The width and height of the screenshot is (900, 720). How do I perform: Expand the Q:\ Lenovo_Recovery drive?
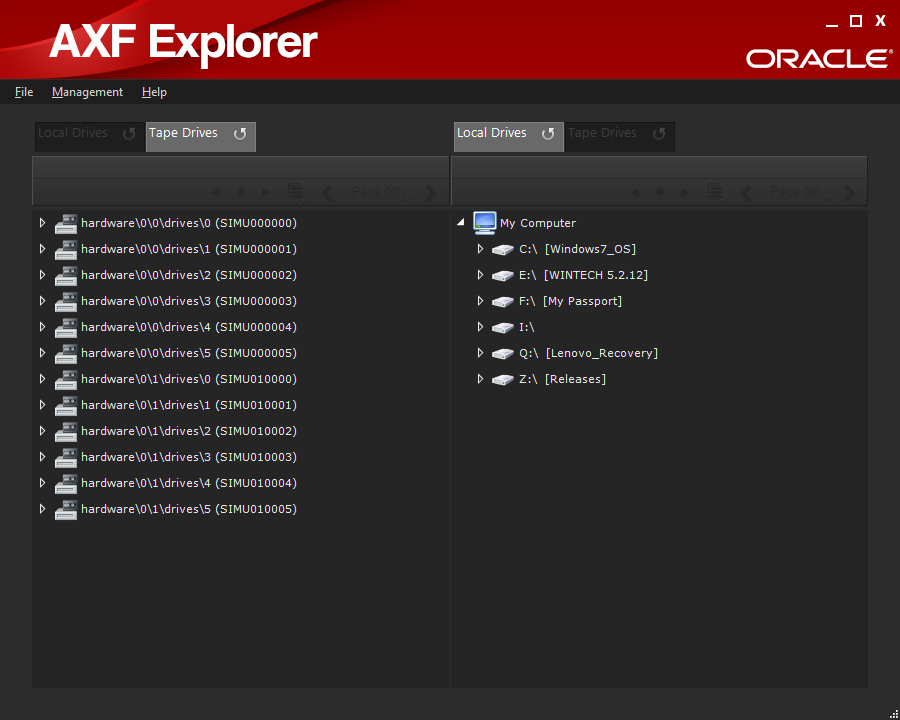click(x=480, y=353)
